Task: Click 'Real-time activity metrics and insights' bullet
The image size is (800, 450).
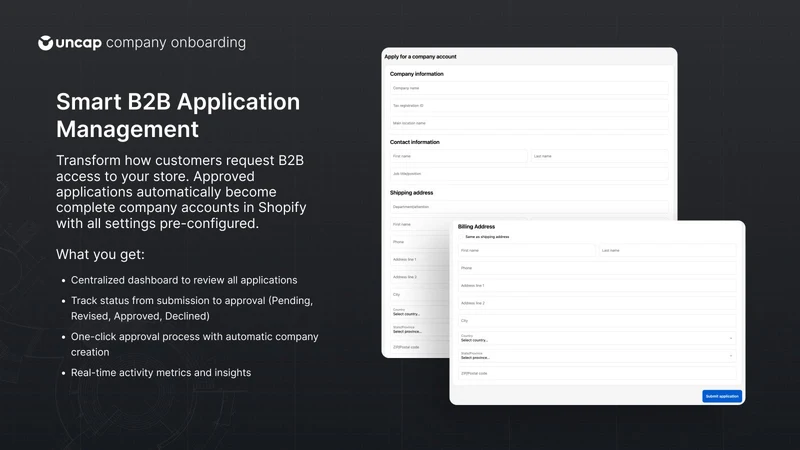Action: [161, 372]
